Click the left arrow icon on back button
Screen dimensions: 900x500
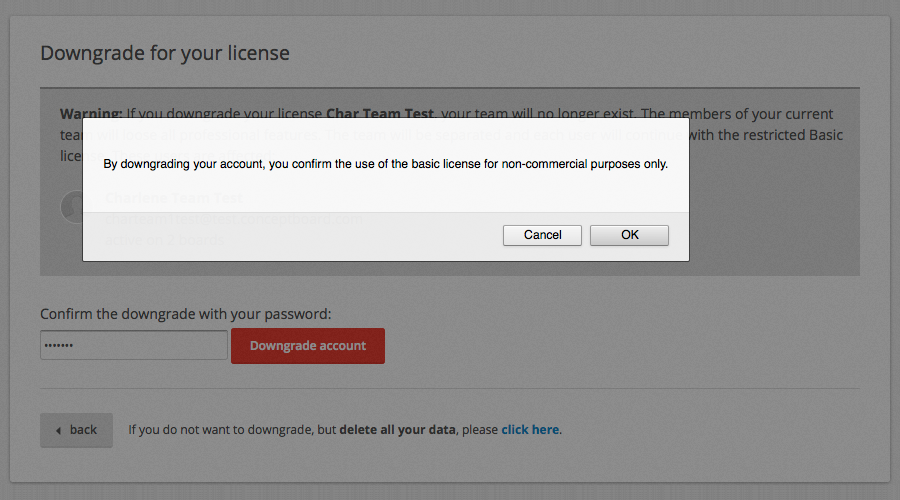pos(58,431)
